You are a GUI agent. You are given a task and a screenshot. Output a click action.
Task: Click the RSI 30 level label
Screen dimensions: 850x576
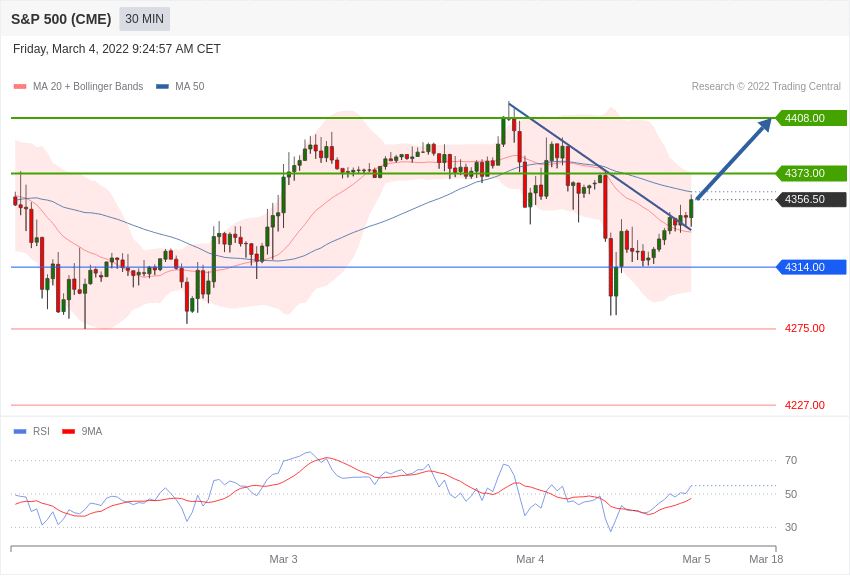791,527
